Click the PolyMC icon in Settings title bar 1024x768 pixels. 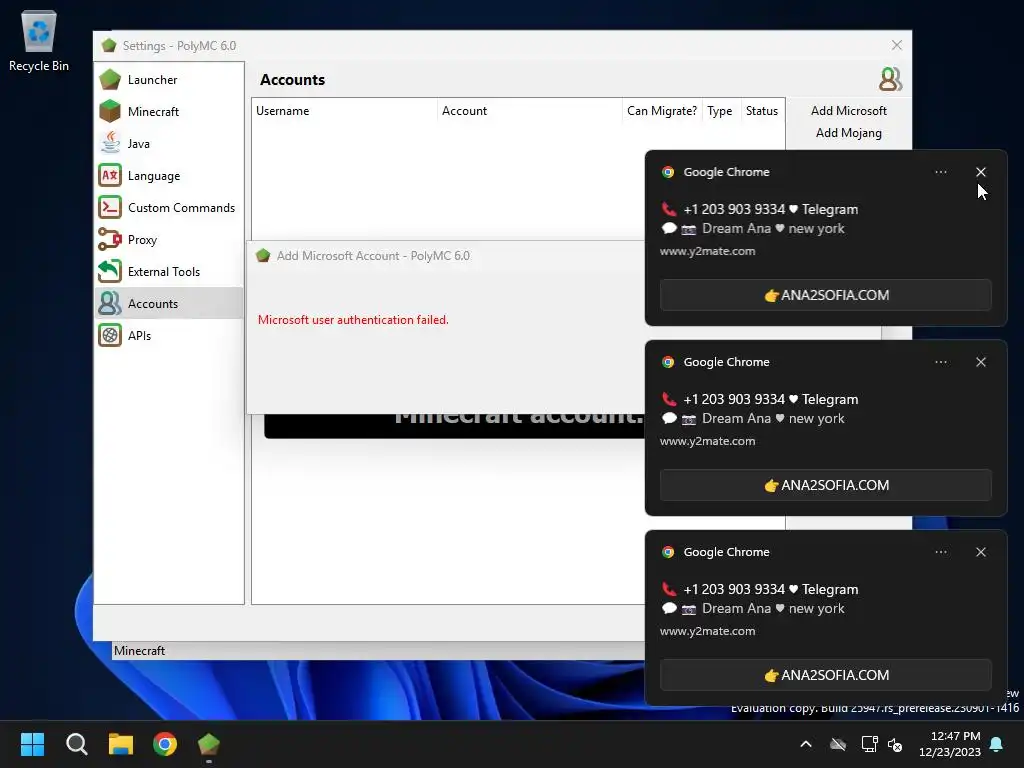point(109,46)
